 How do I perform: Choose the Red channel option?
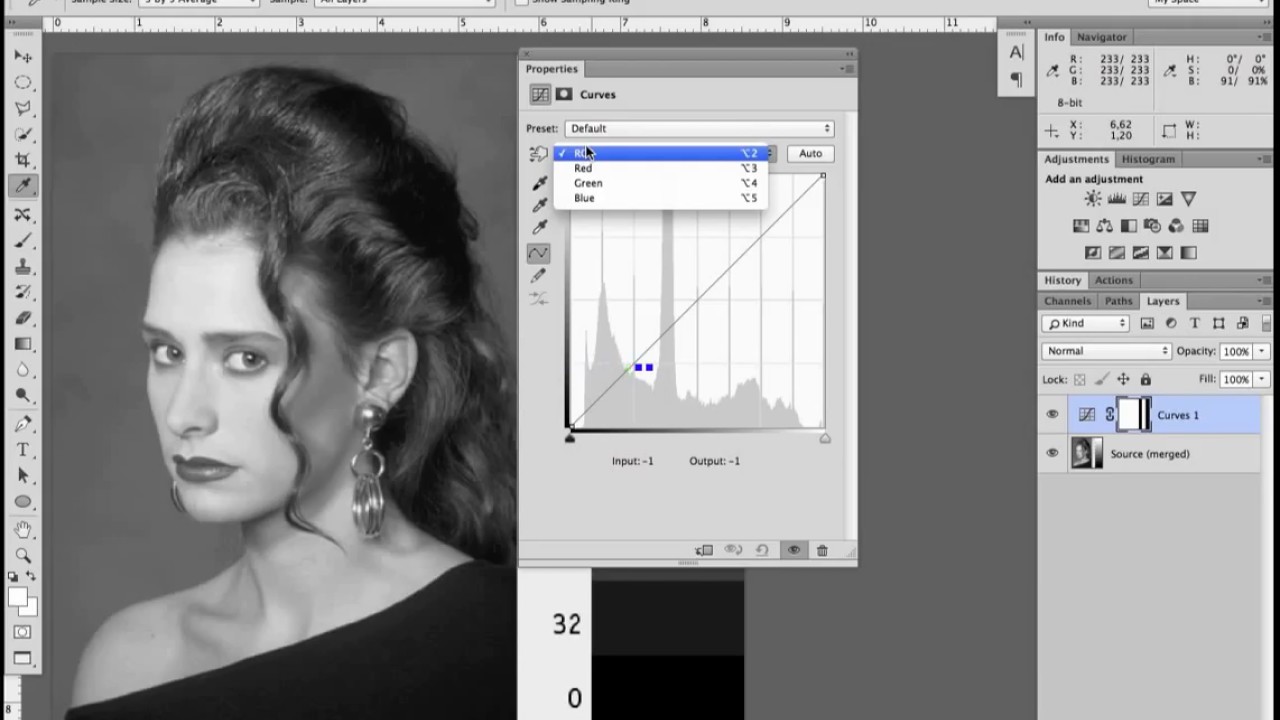click(660, 168)
